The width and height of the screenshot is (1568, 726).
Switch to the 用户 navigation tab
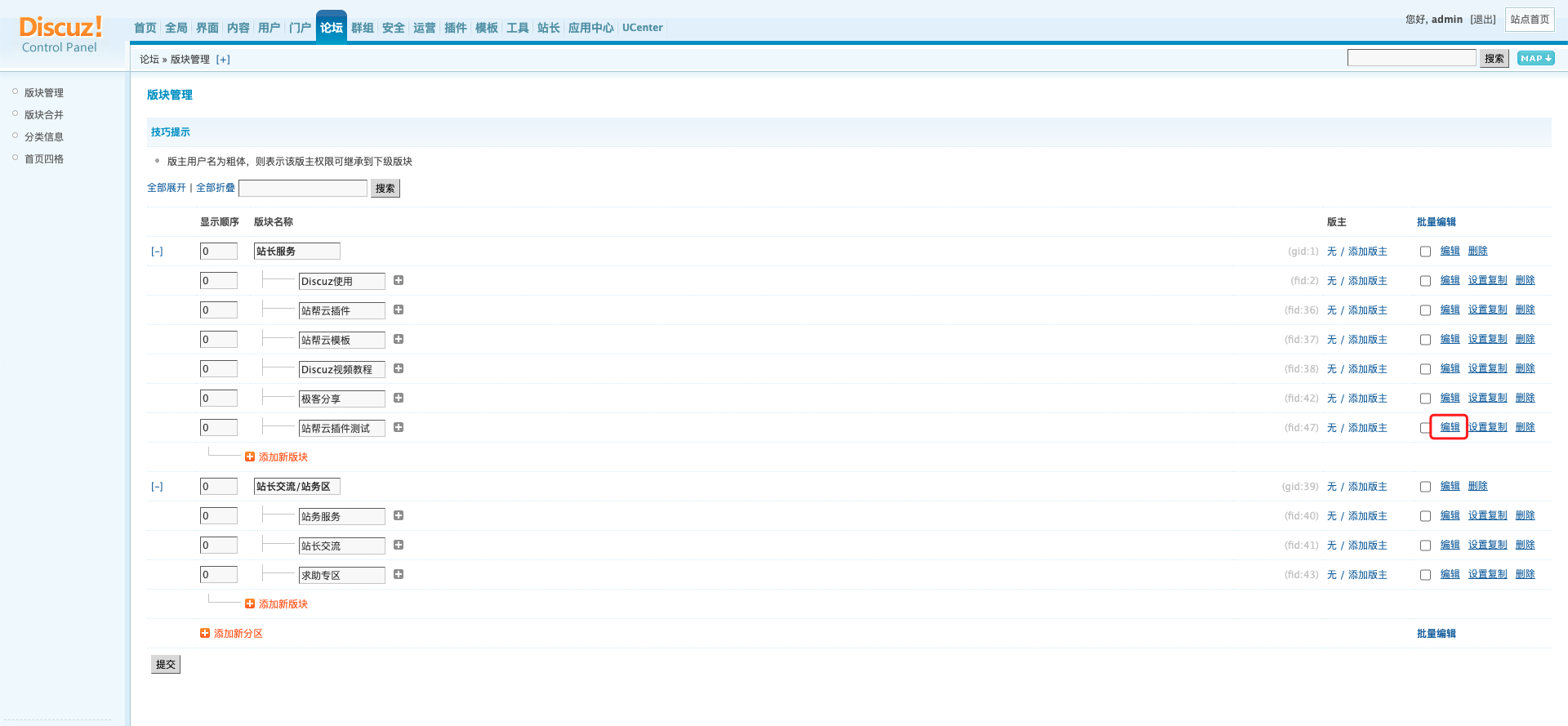269,28
